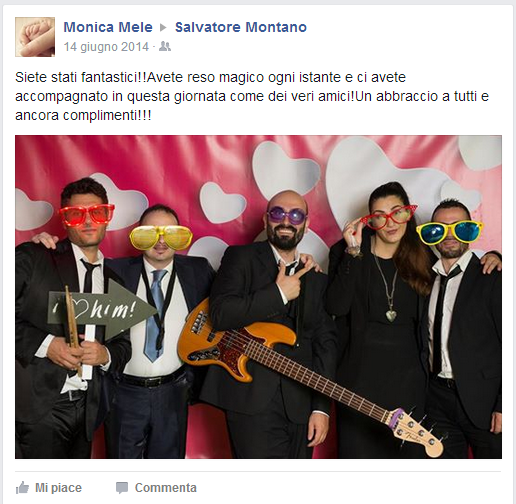Visit Salvatore Montano's profile link
Screen dimensions: 516x504
point(241,27)
